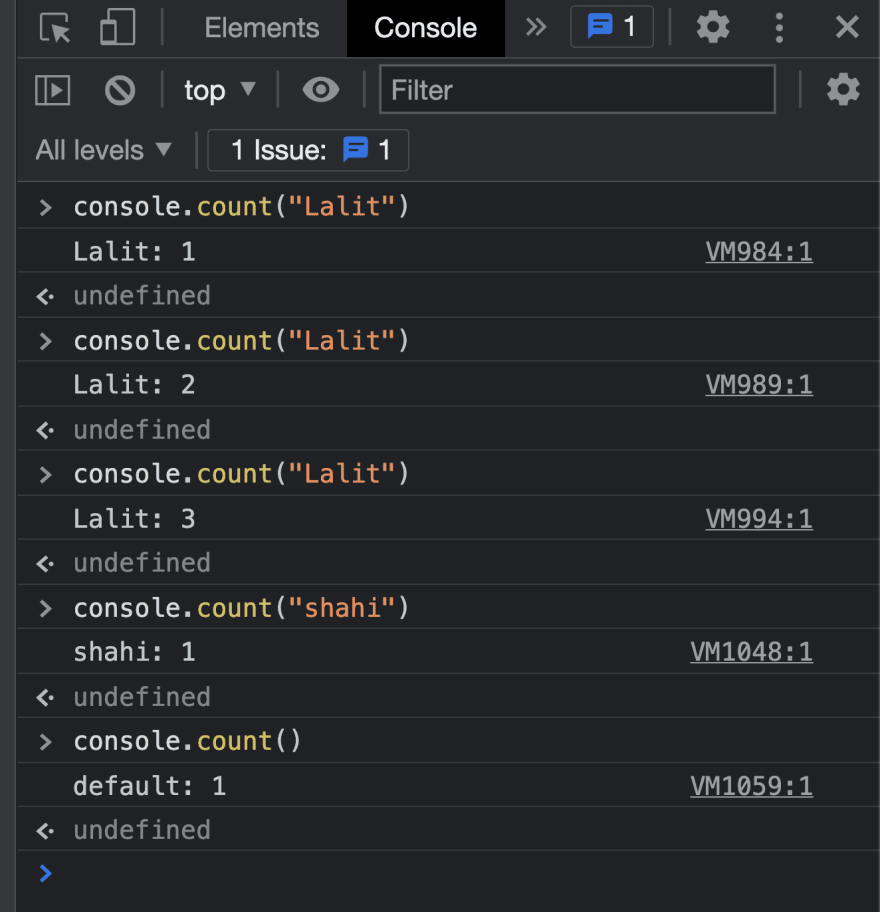Image resolution: width=880 pixels, height=912 pixels.
Task: Open source link VM1059:1
Action: point(751,786)
